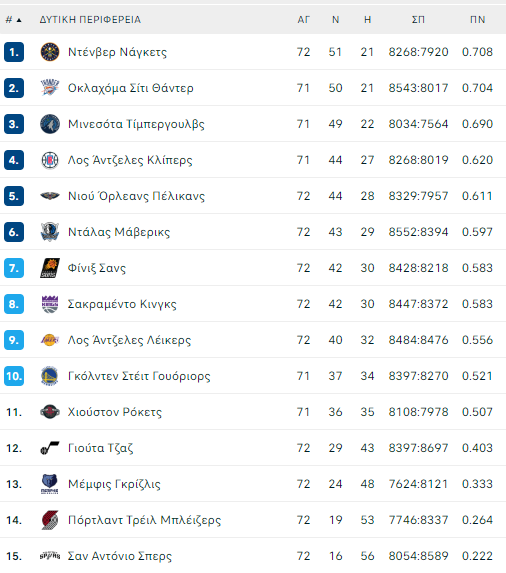Viewport: 506px width, 573px height.
Task: Click the New Orleans Pelicans logo
Action: [x=50, y=196]
